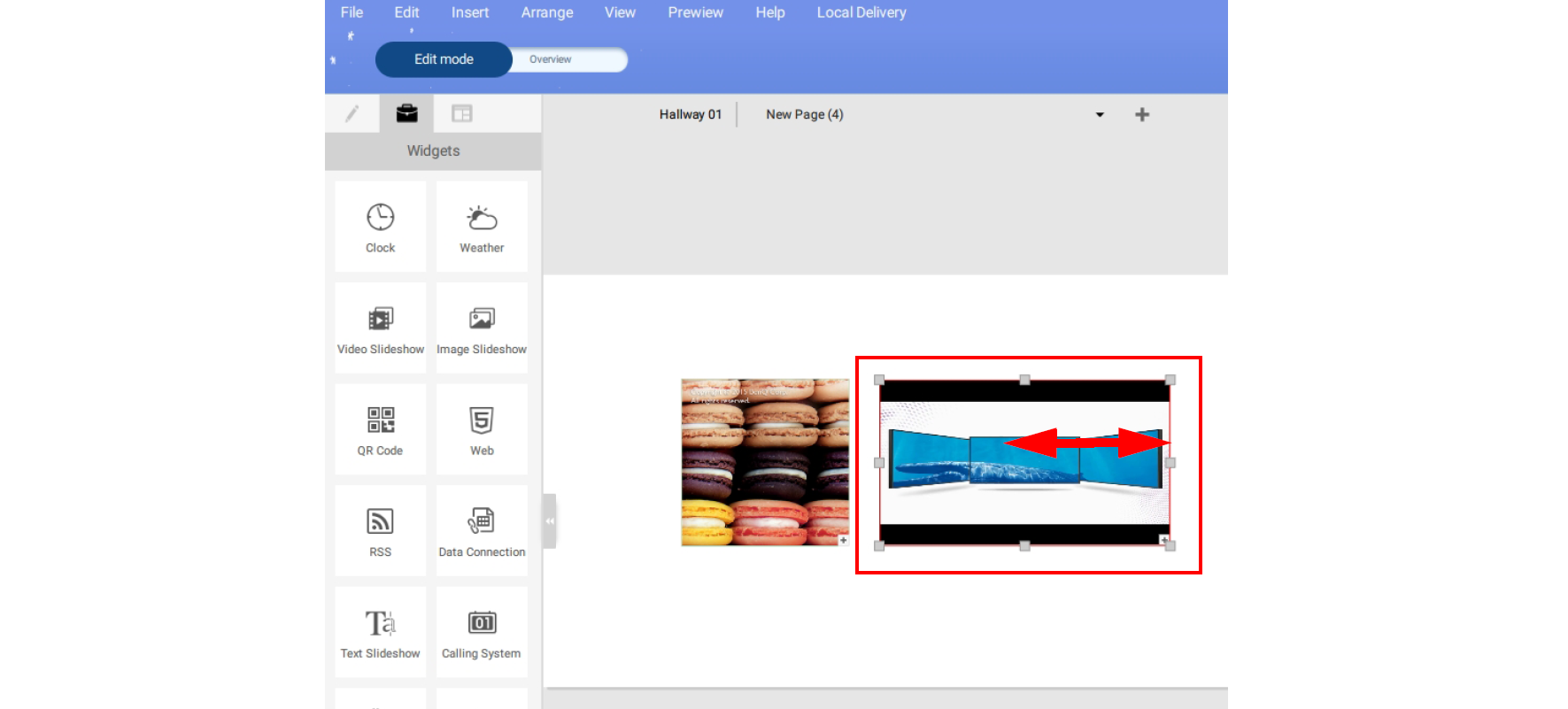The image size is (1568, 709).
Task: Select the Calling System widget
Action: [482, 632]
